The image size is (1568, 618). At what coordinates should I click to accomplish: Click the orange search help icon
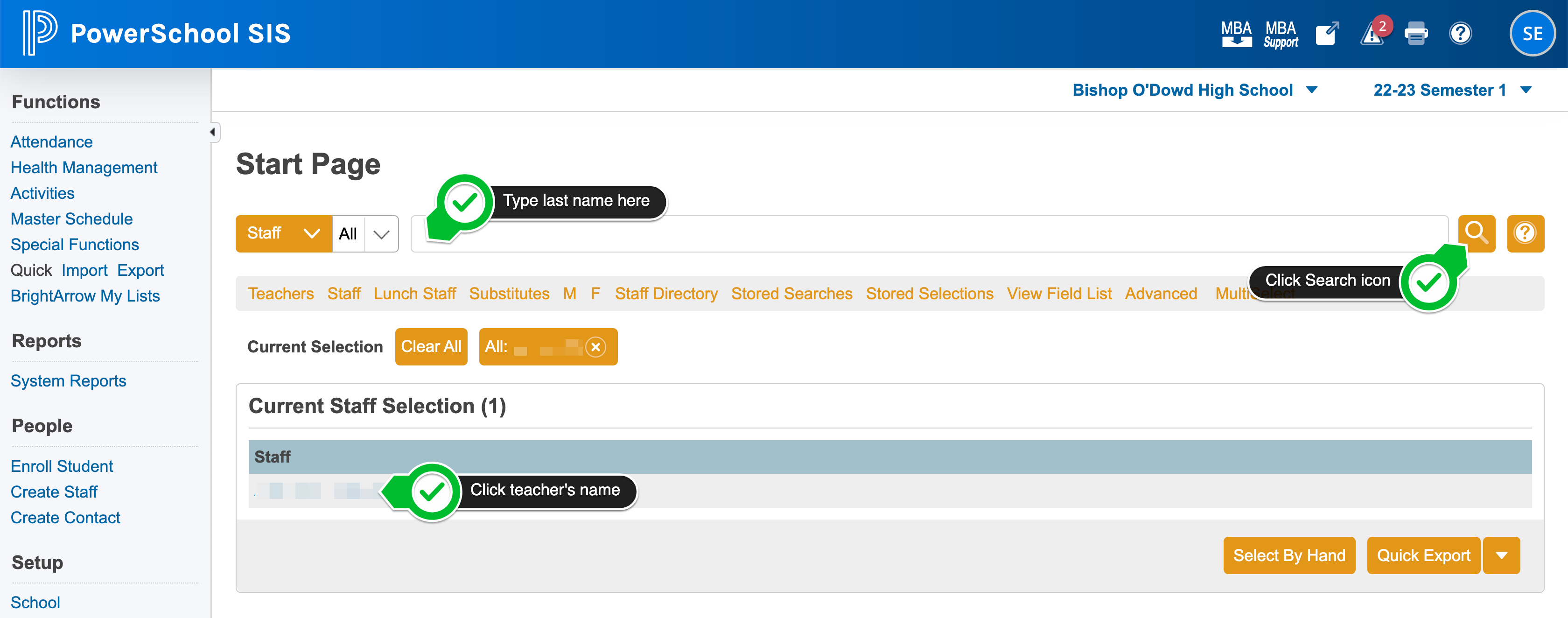click(x=1525, y=233)
